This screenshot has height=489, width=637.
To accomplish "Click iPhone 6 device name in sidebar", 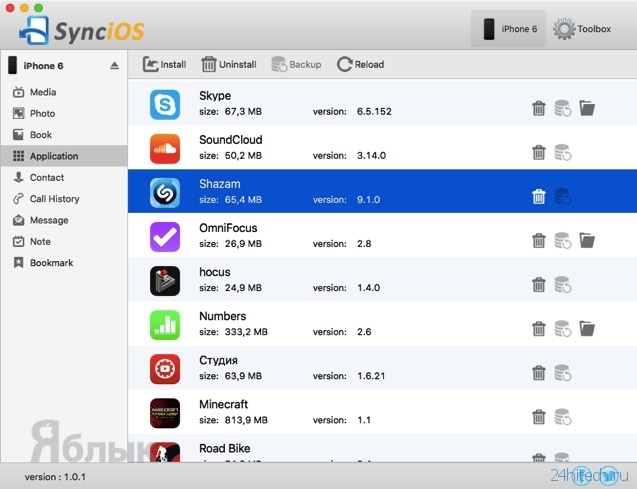I will coord(43,66).
